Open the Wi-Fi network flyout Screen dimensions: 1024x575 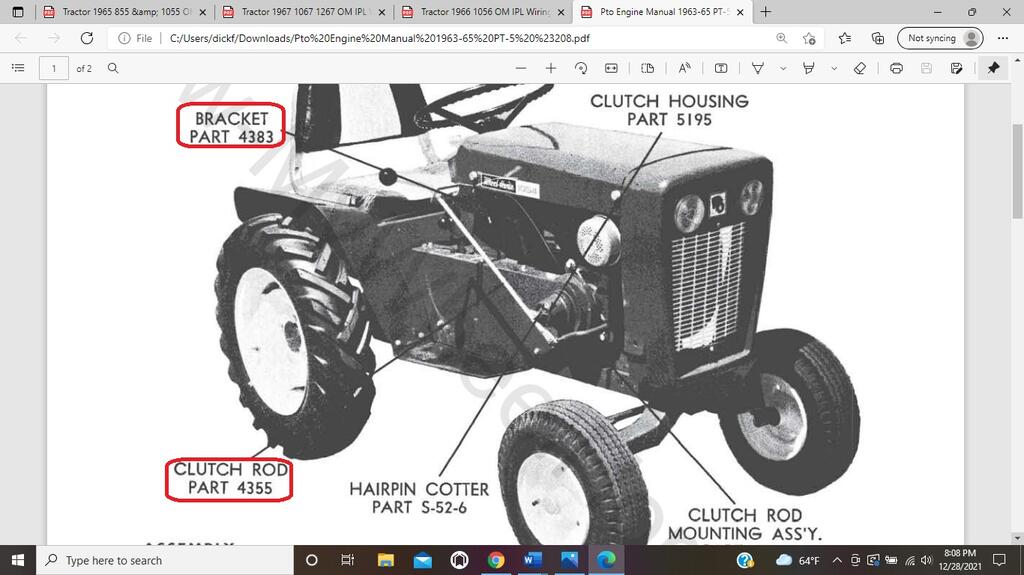[910, 561]
